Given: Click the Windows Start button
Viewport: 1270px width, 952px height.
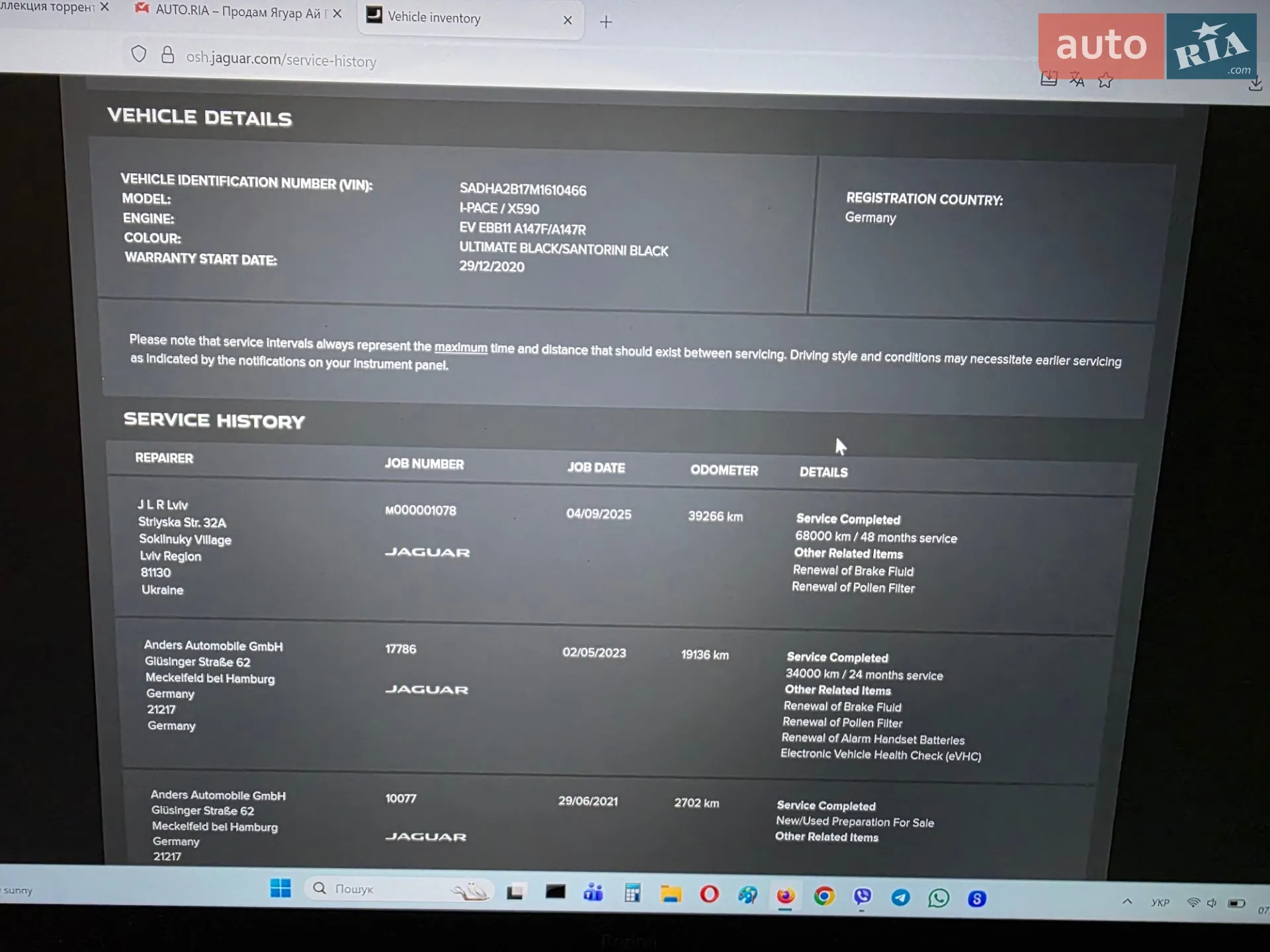Looking at the screenshot, I should click(x=280, y=888).
